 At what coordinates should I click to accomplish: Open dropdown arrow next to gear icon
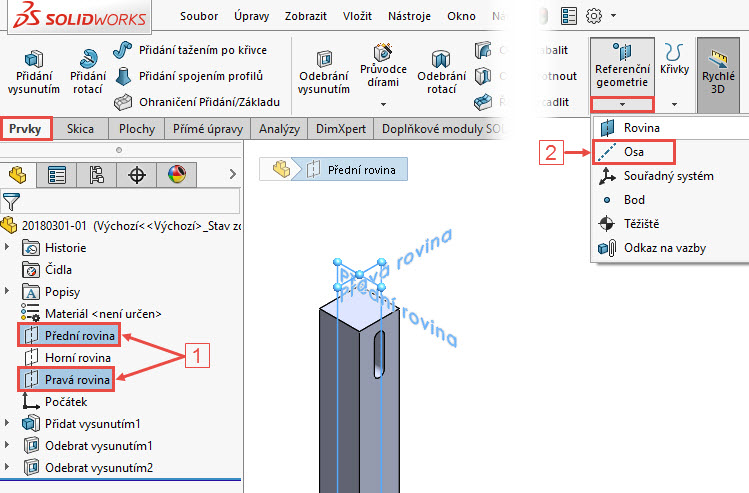click(x=613, y=16)
